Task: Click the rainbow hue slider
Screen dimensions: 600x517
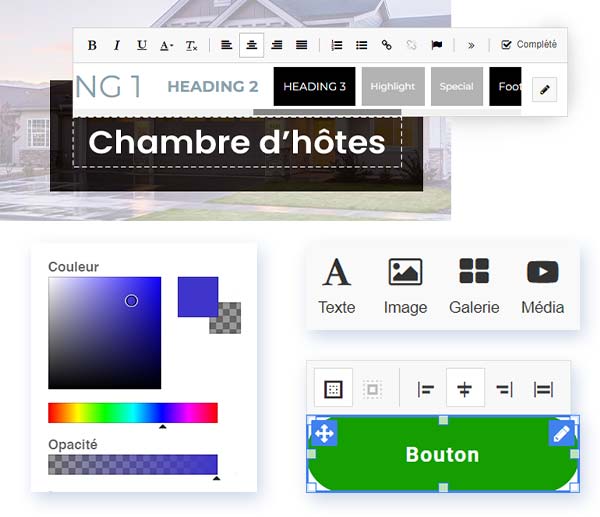Action: click(x=132, y=412)
